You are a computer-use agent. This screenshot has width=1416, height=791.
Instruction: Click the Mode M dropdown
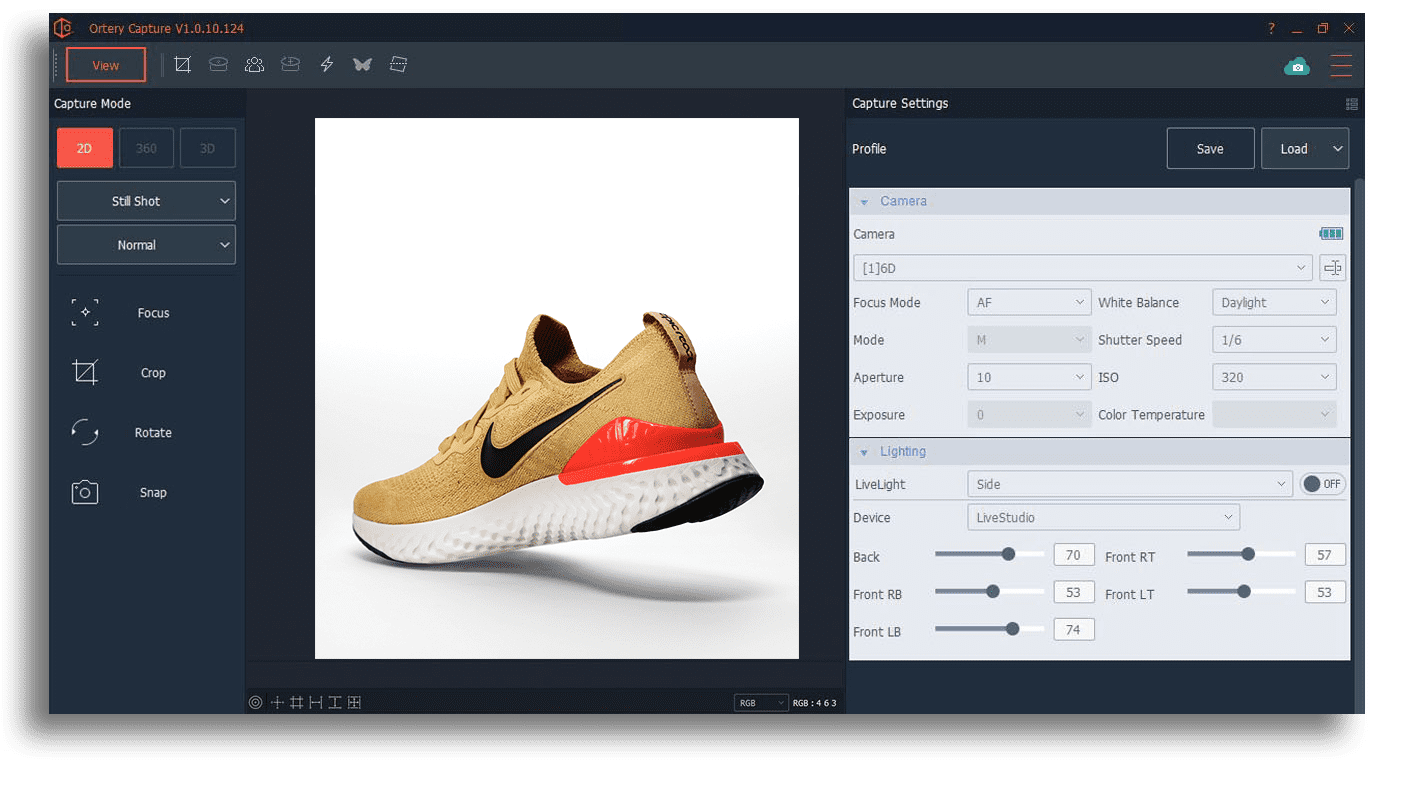[1029, 340]
